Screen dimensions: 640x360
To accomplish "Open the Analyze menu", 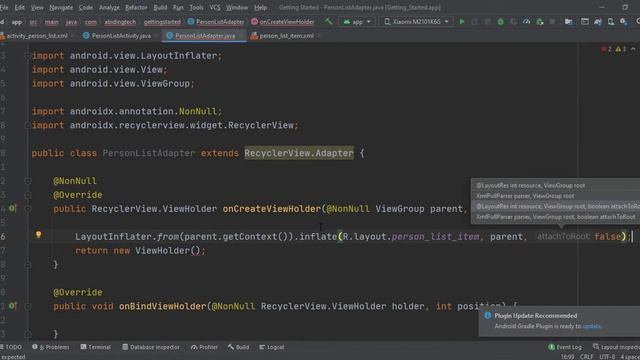I will (x=109, y=7).
